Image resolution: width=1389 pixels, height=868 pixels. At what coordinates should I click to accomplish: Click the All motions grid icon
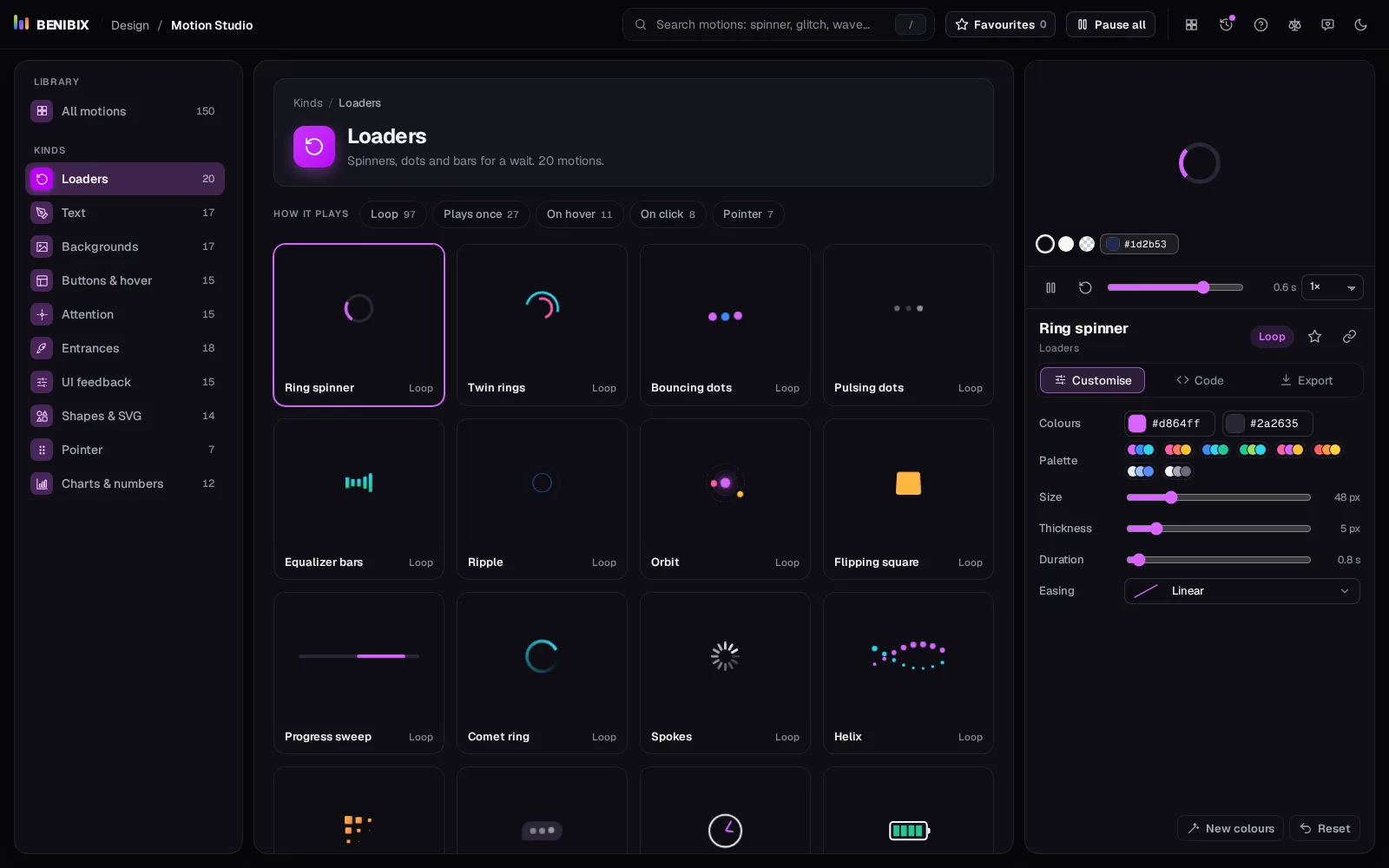[x=42, y=111]
